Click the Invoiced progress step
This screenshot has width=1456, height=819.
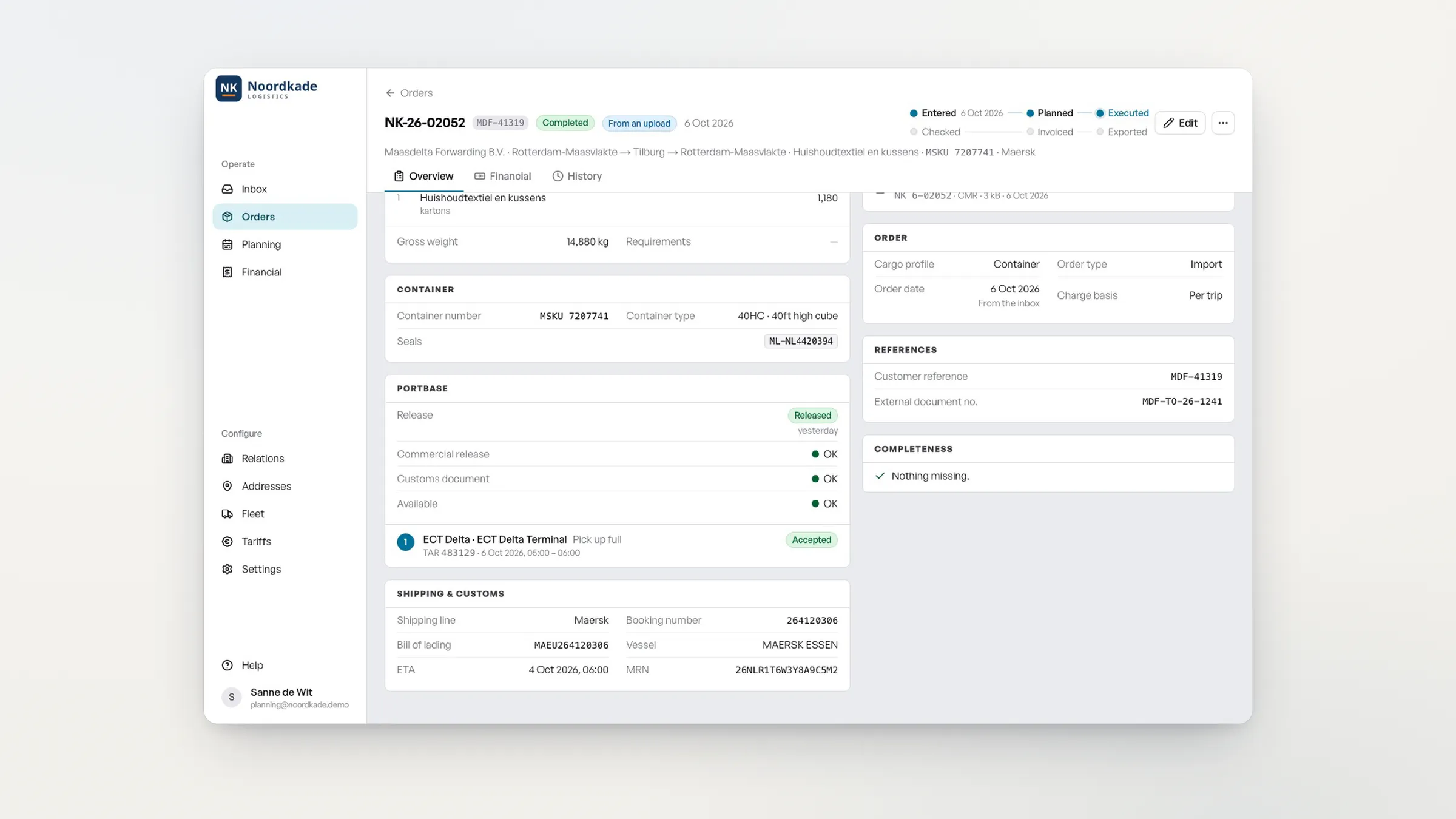[x=1050, y=132]
